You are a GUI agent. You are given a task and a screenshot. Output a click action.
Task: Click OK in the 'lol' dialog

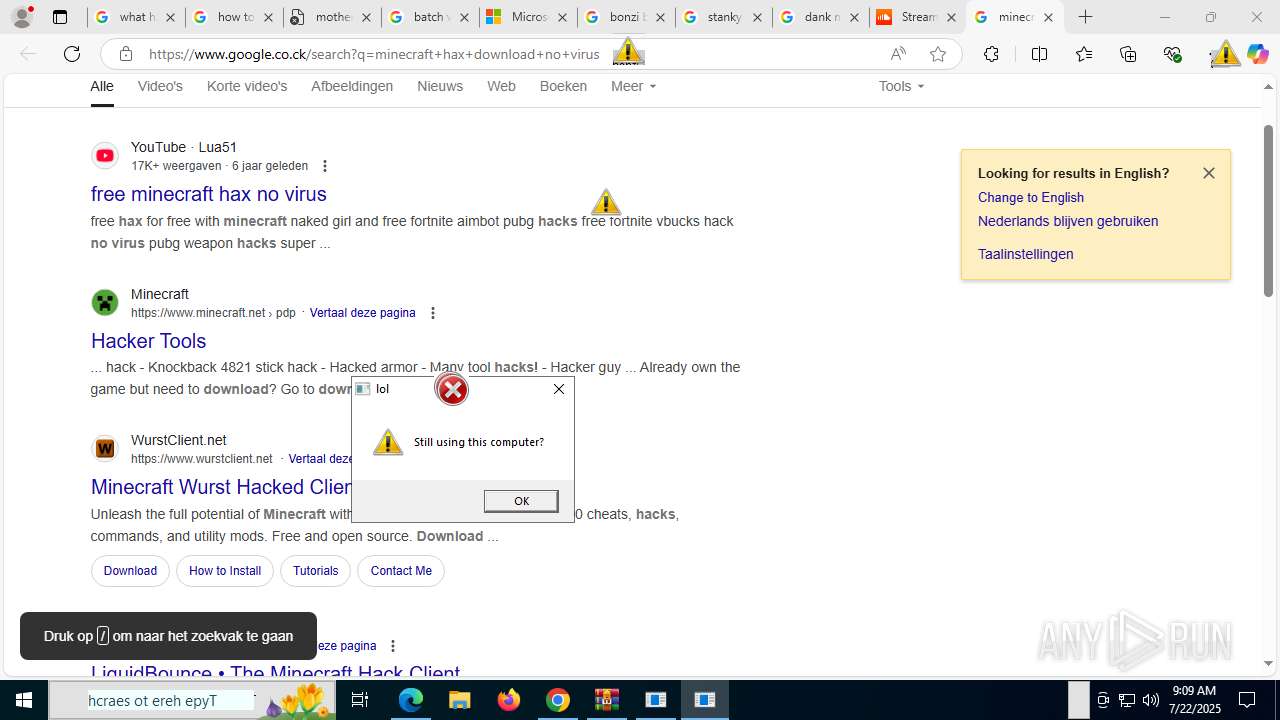521,501
